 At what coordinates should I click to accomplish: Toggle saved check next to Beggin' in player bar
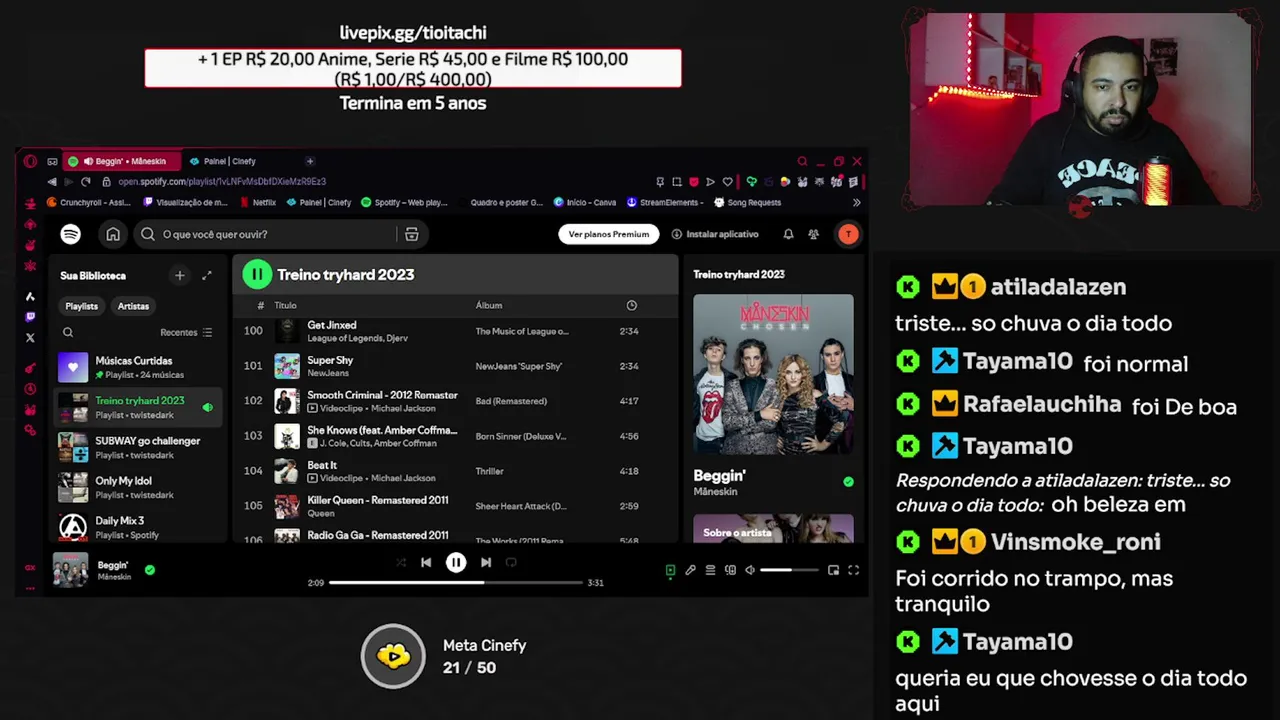(x=150, y=570)
